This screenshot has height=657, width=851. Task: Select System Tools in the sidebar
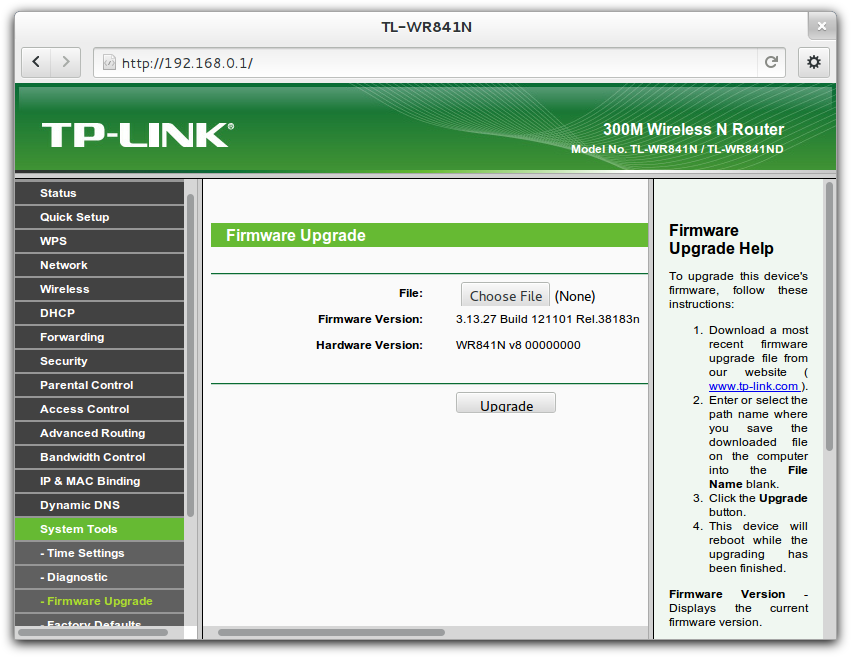99,529
